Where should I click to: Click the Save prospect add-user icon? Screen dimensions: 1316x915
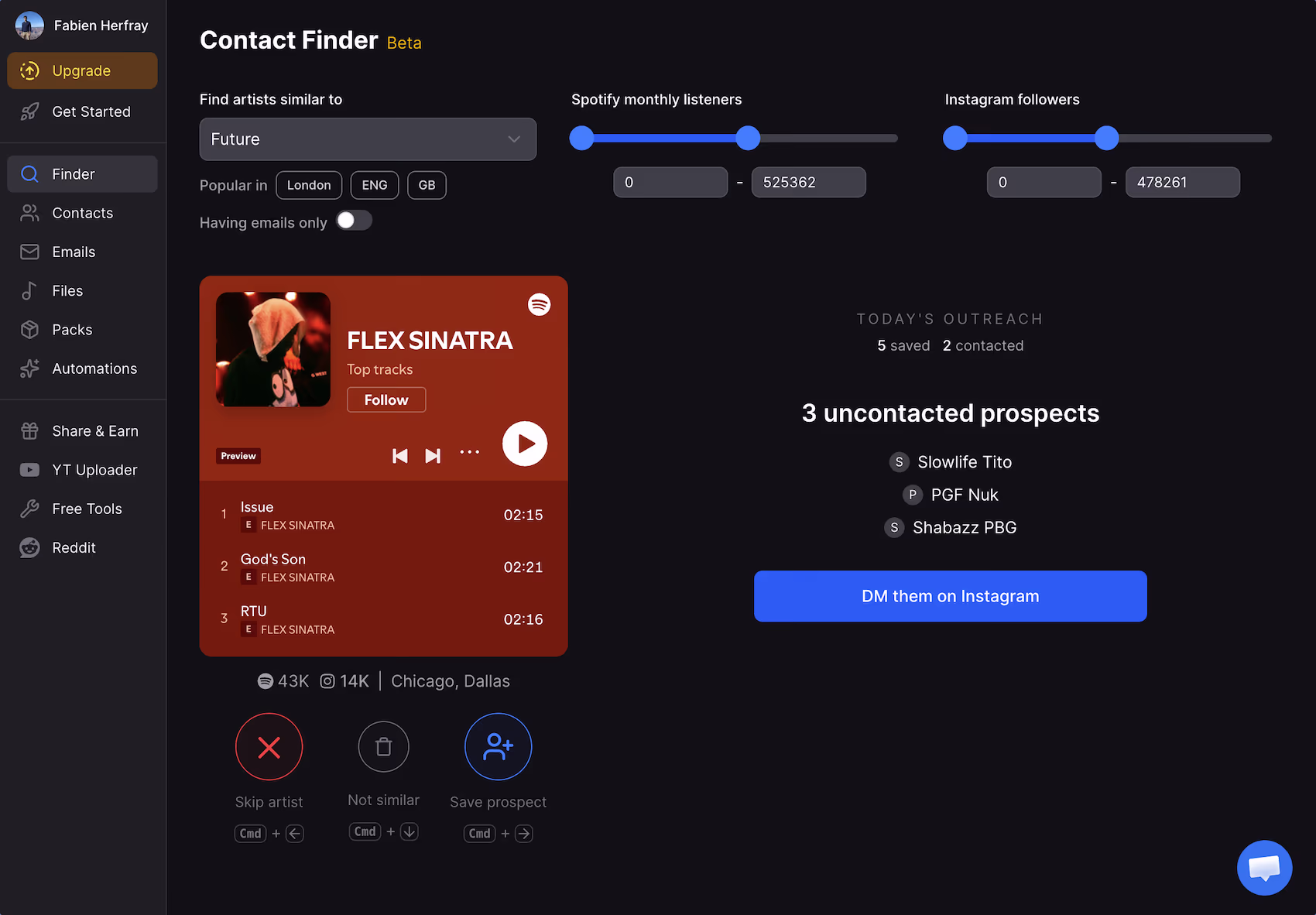[498, 746]
